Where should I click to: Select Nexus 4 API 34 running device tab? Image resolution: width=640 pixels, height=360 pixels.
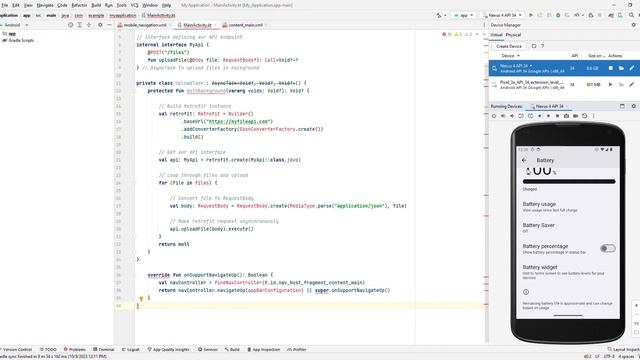tap(549, 106)
